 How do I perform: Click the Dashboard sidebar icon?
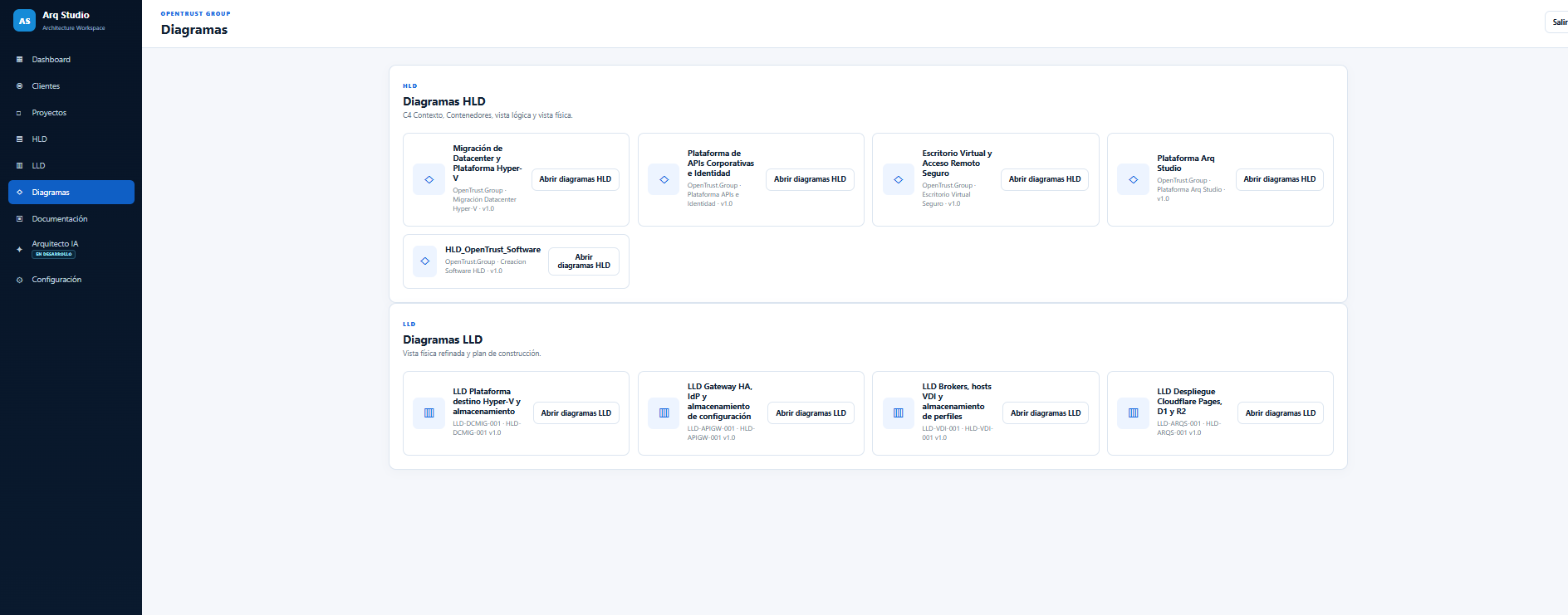[x=19, y=60]
